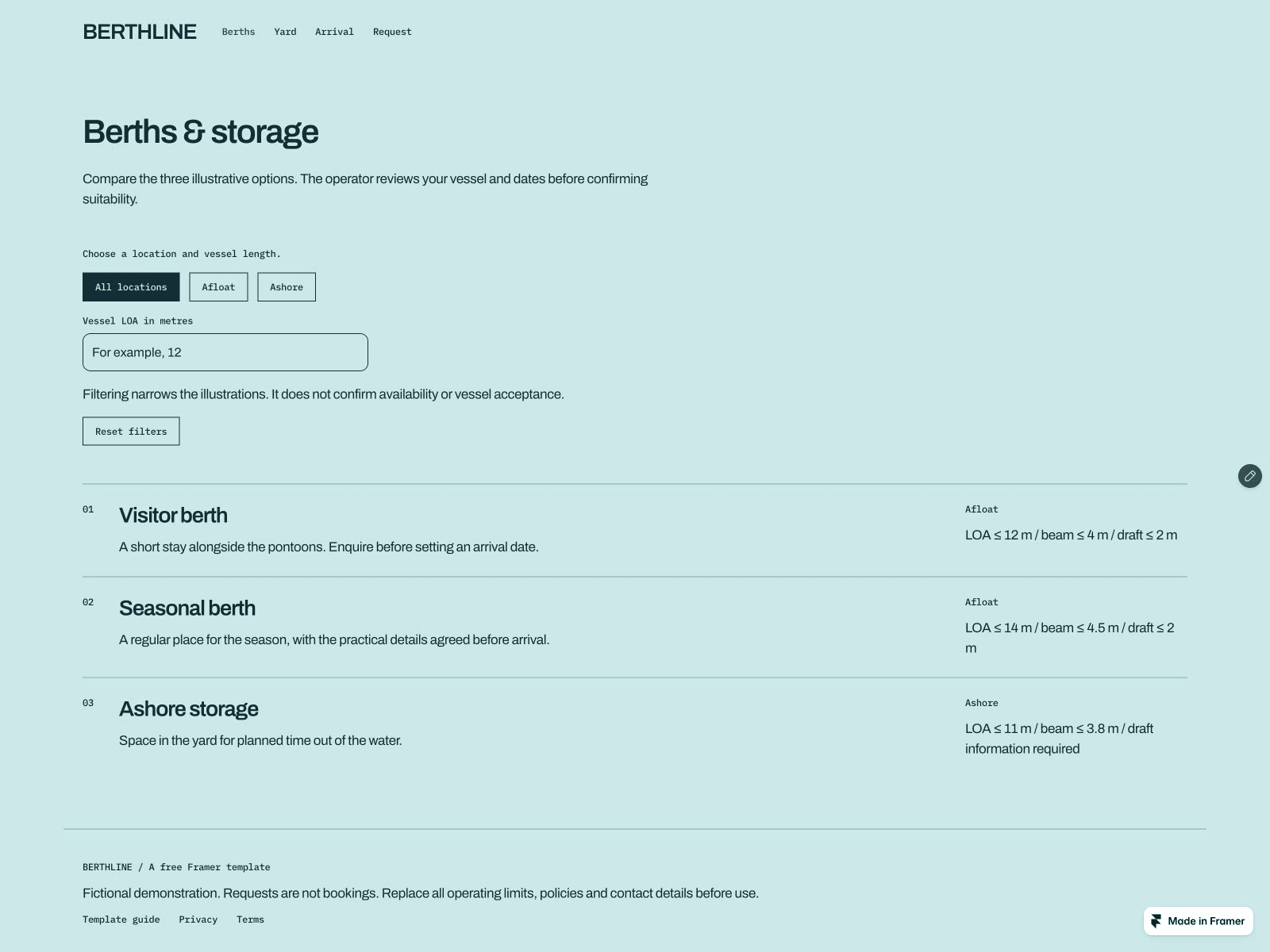The width and height of the screenshot is (1270, 952).
Task: Go to the Berths nav item
Action: point(238,32)
